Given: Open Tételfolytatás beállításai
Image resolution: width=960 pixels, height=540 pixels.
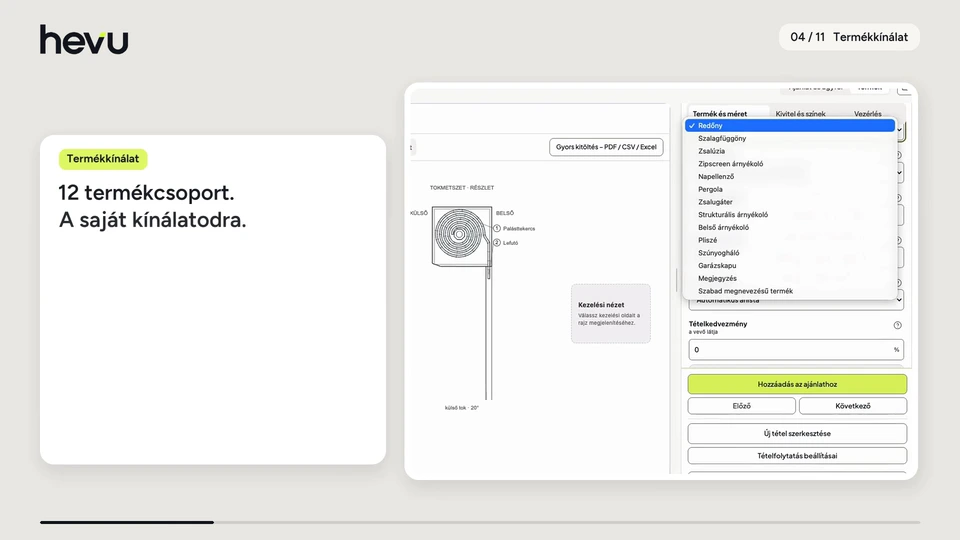Looking at the screenshot, I should point(797,456).
